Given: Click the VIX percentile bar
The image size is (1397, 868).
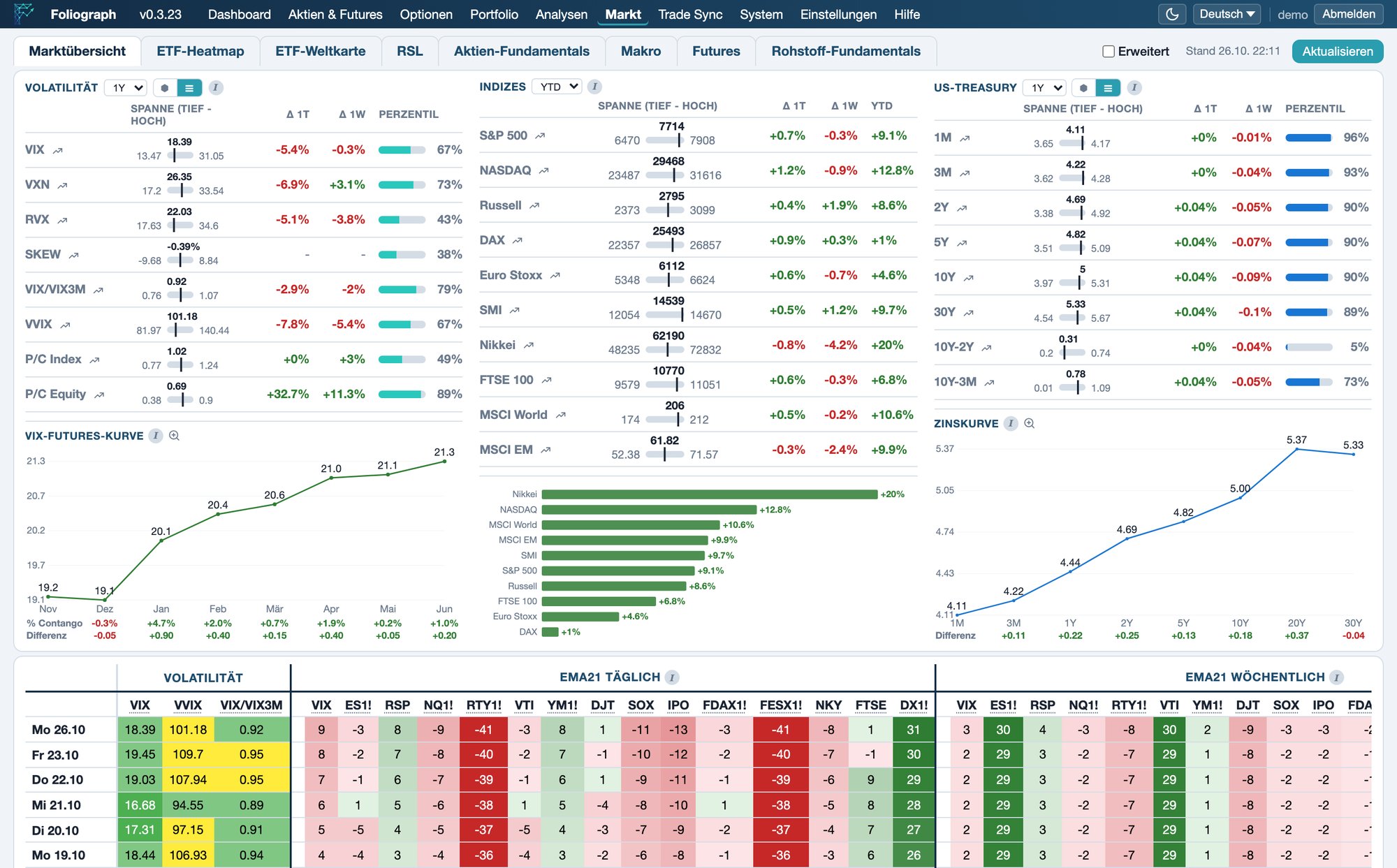Looking at the screenshot, I should point(402,150).
